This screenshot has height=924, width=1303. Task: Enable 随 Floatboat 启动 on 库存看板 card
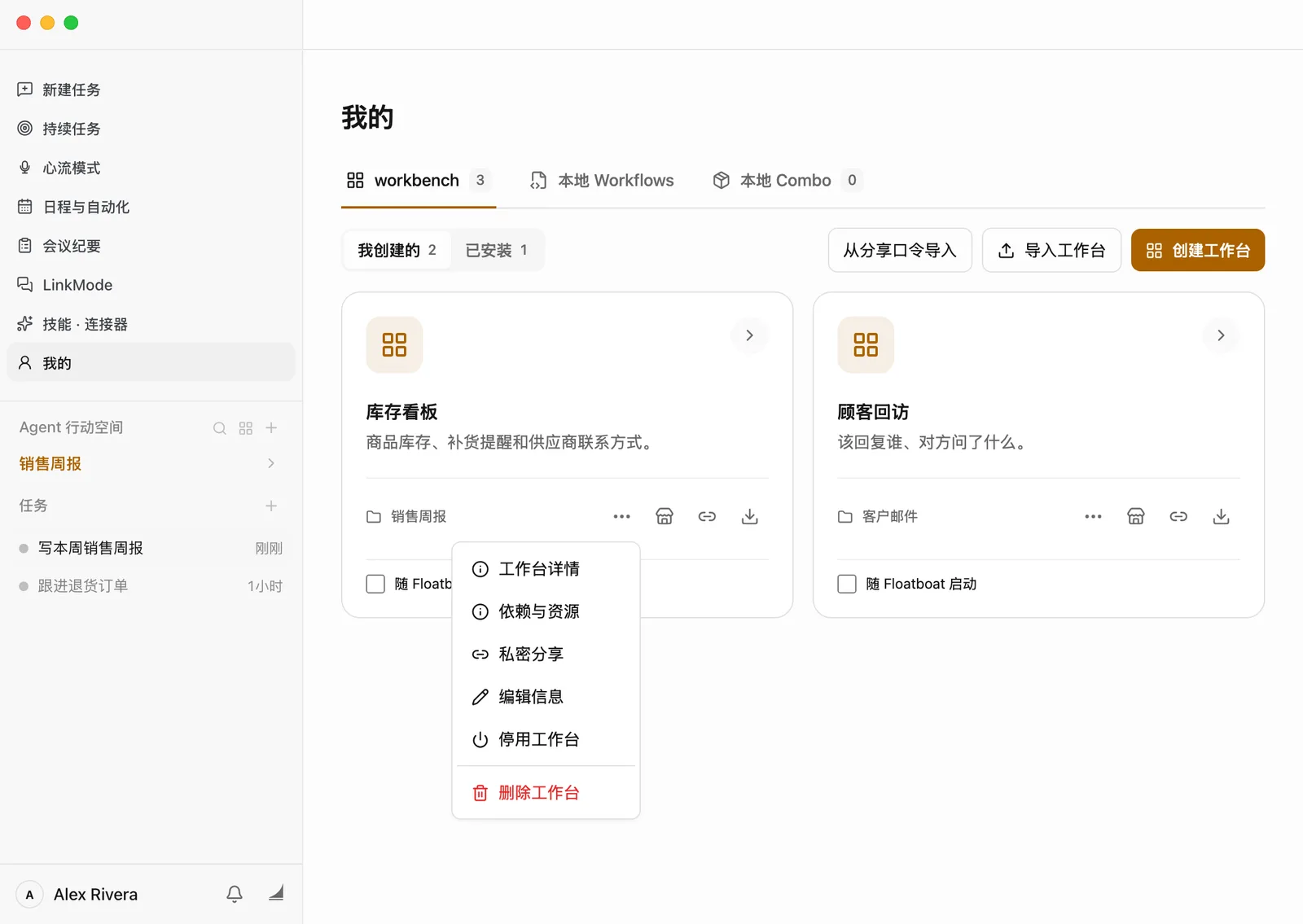(375, 584)
